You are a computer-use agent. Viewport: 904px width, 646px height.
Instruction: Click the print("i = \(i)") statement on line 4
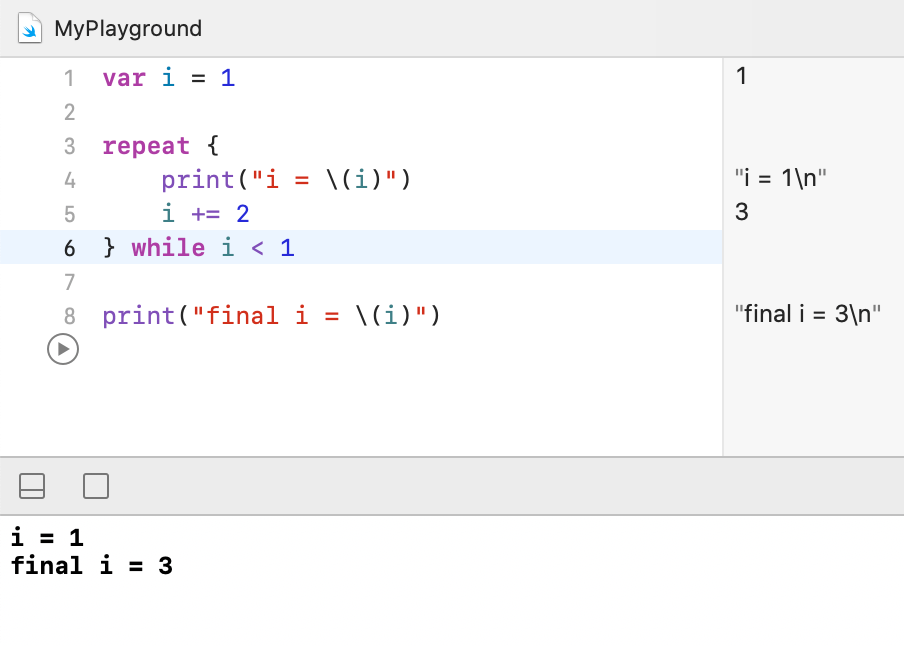point(286,180)
